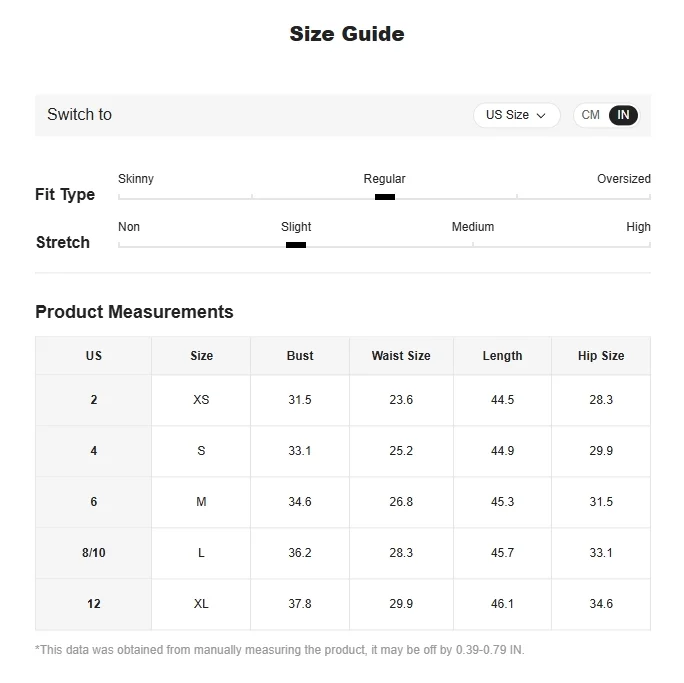Click the chevron arrow beside US Size
Image resolution: width=684 pixels, height=683 pixels.
click(x=541, y=116)
